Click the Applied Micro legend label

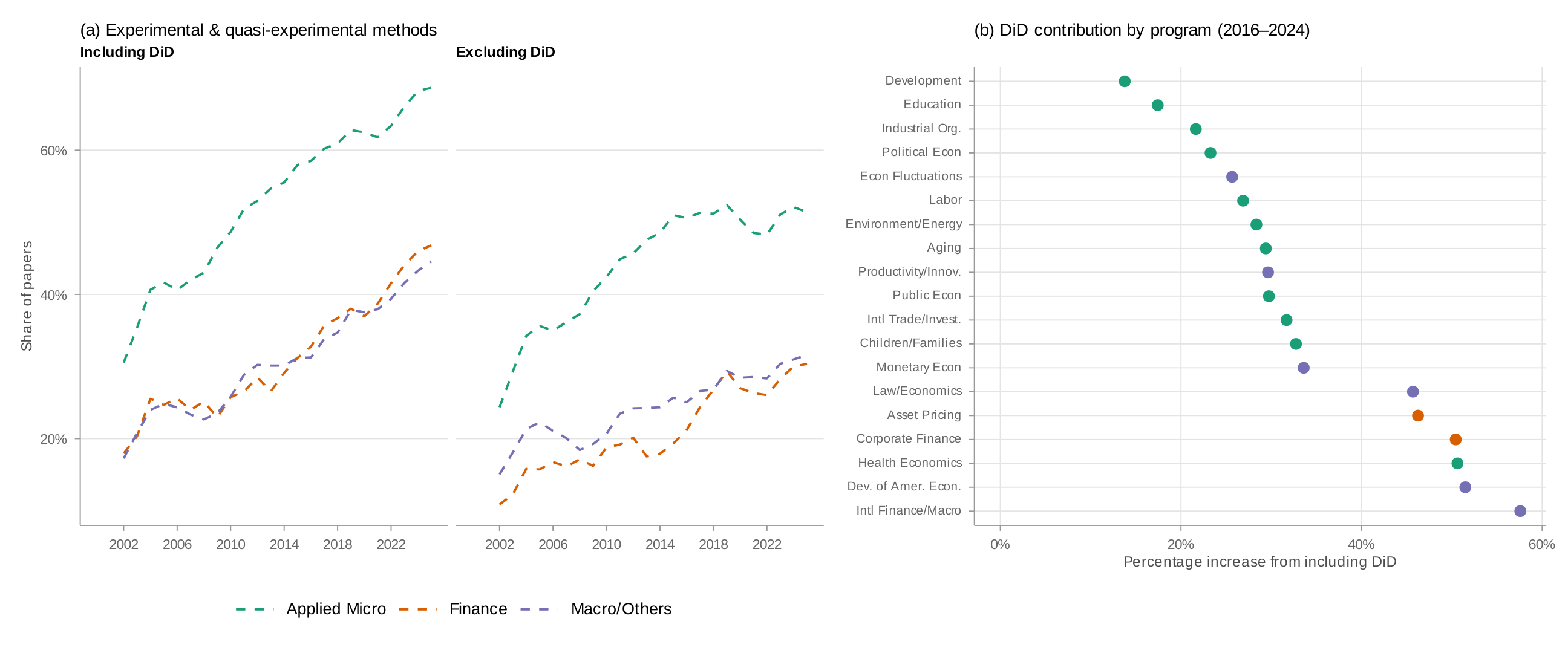tap(336, 609)
